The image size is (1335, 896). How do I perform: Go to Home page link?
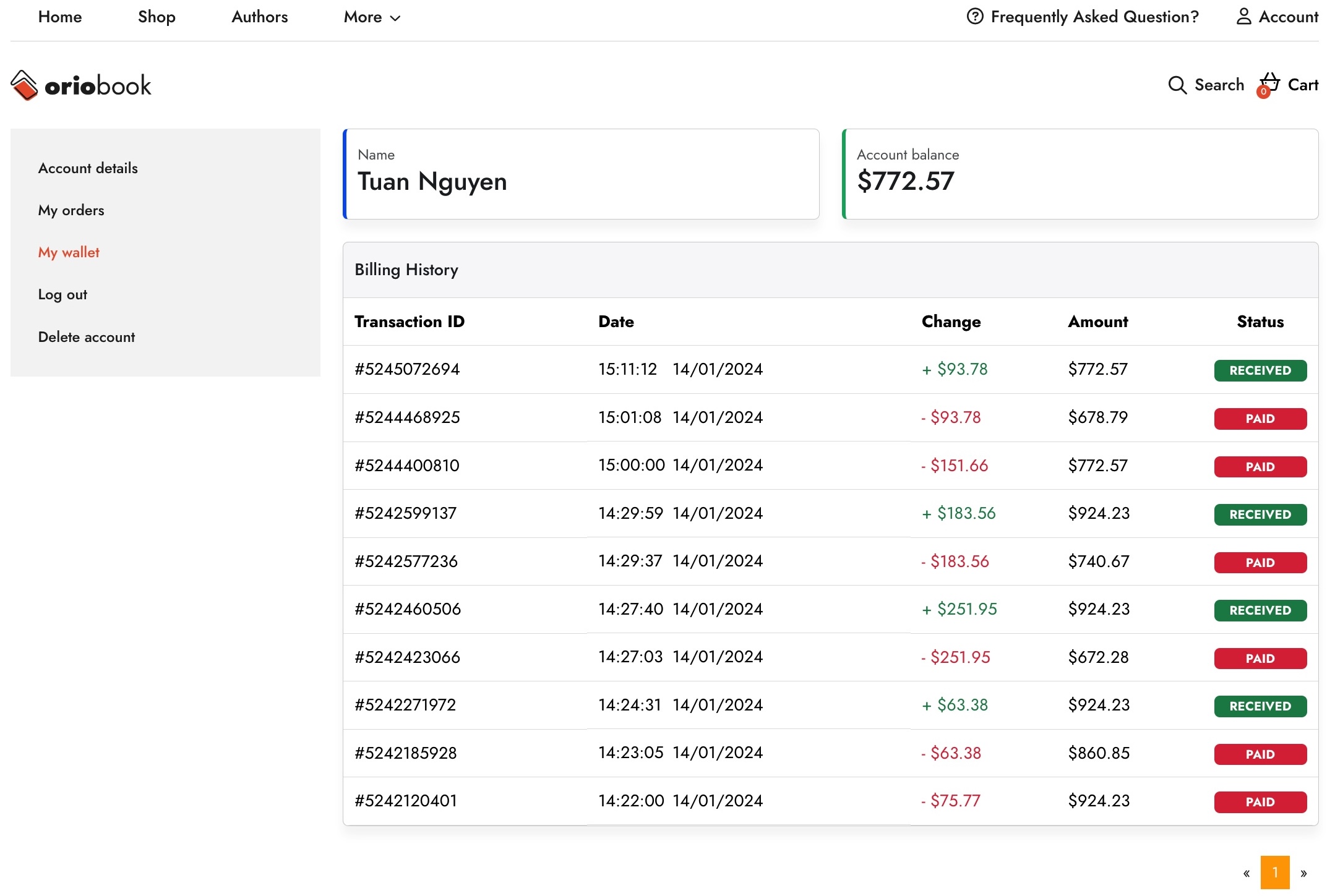tap(60, 17)
